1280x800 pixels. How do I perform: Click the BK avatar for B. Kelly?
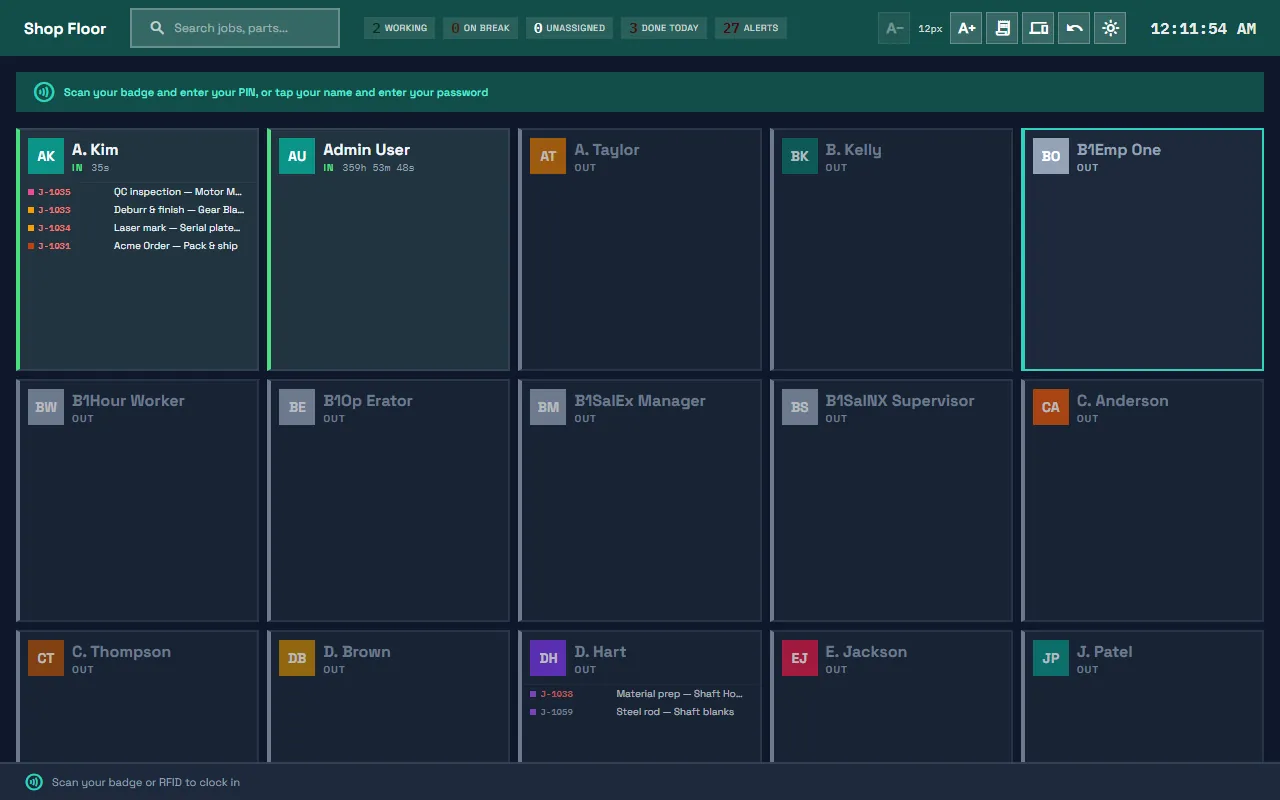click(x=799, y=156)
